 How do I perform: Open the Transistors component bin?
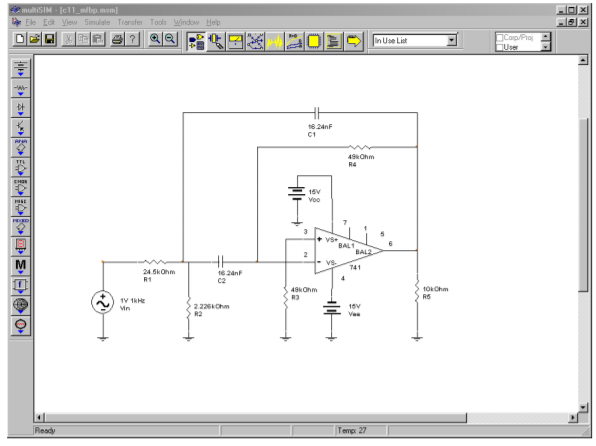pyautogui.click(x=21, y=128)
